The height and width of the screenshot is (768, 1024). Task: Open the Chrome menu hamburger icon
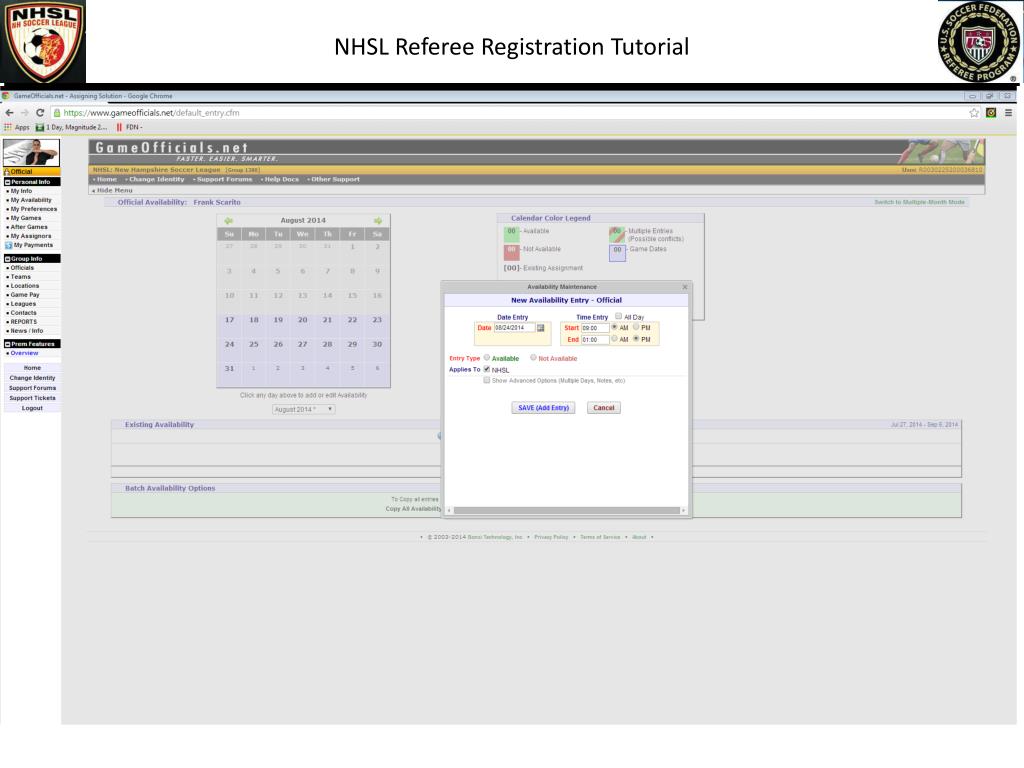pyautogui.click(x=1008, y=112)
